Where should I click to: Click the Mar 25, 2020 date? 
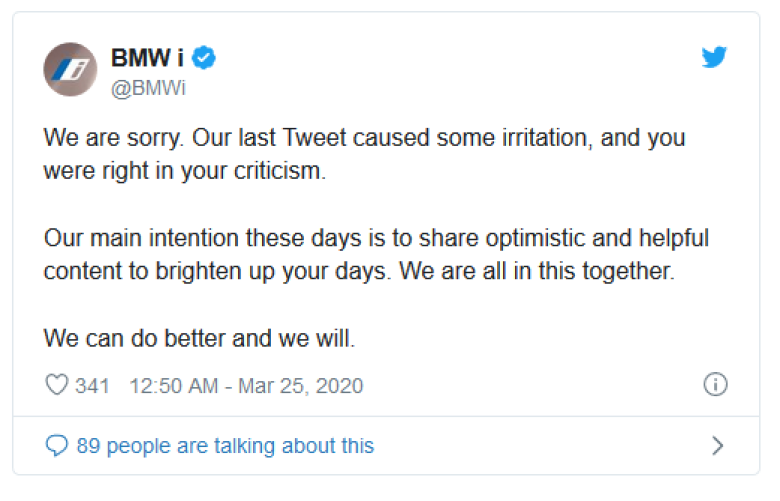[300, 386]
